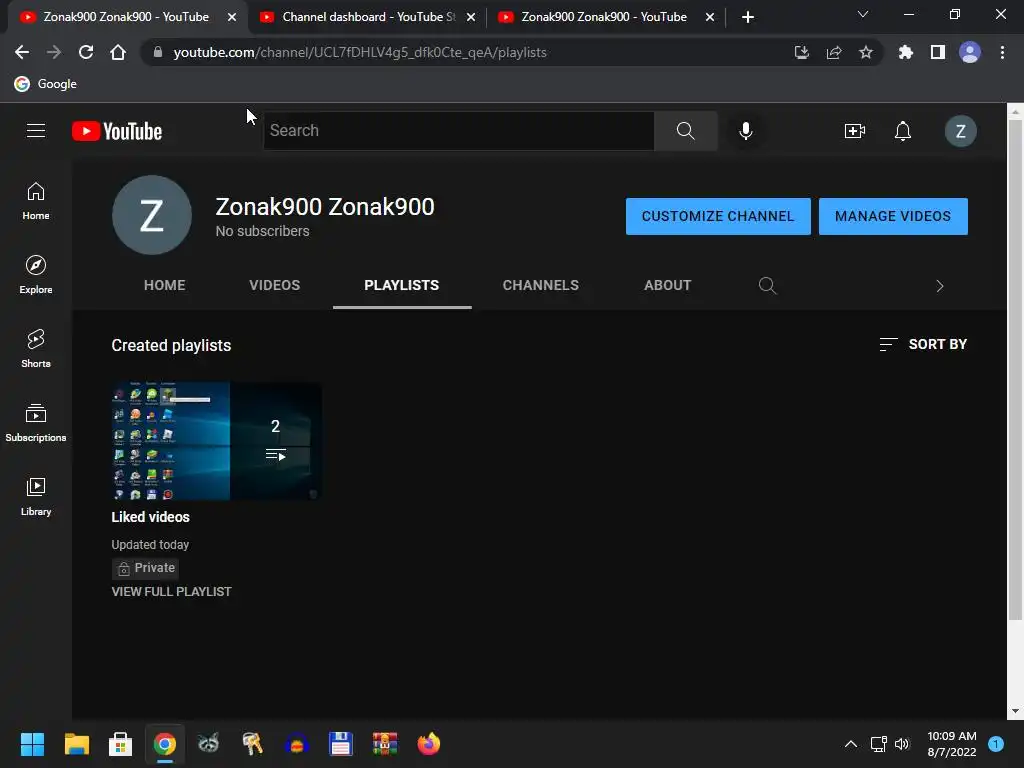
Task: Click the address bar URL
Action: pos(360,52)
